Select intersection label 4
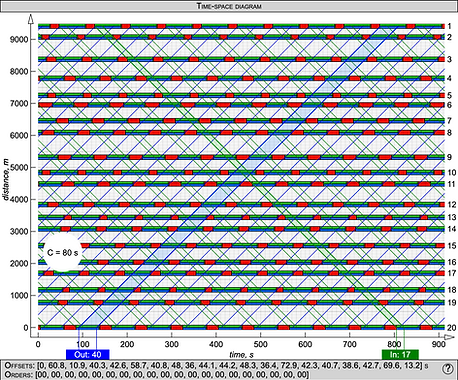The image size is (458, 380). (449, 78)
